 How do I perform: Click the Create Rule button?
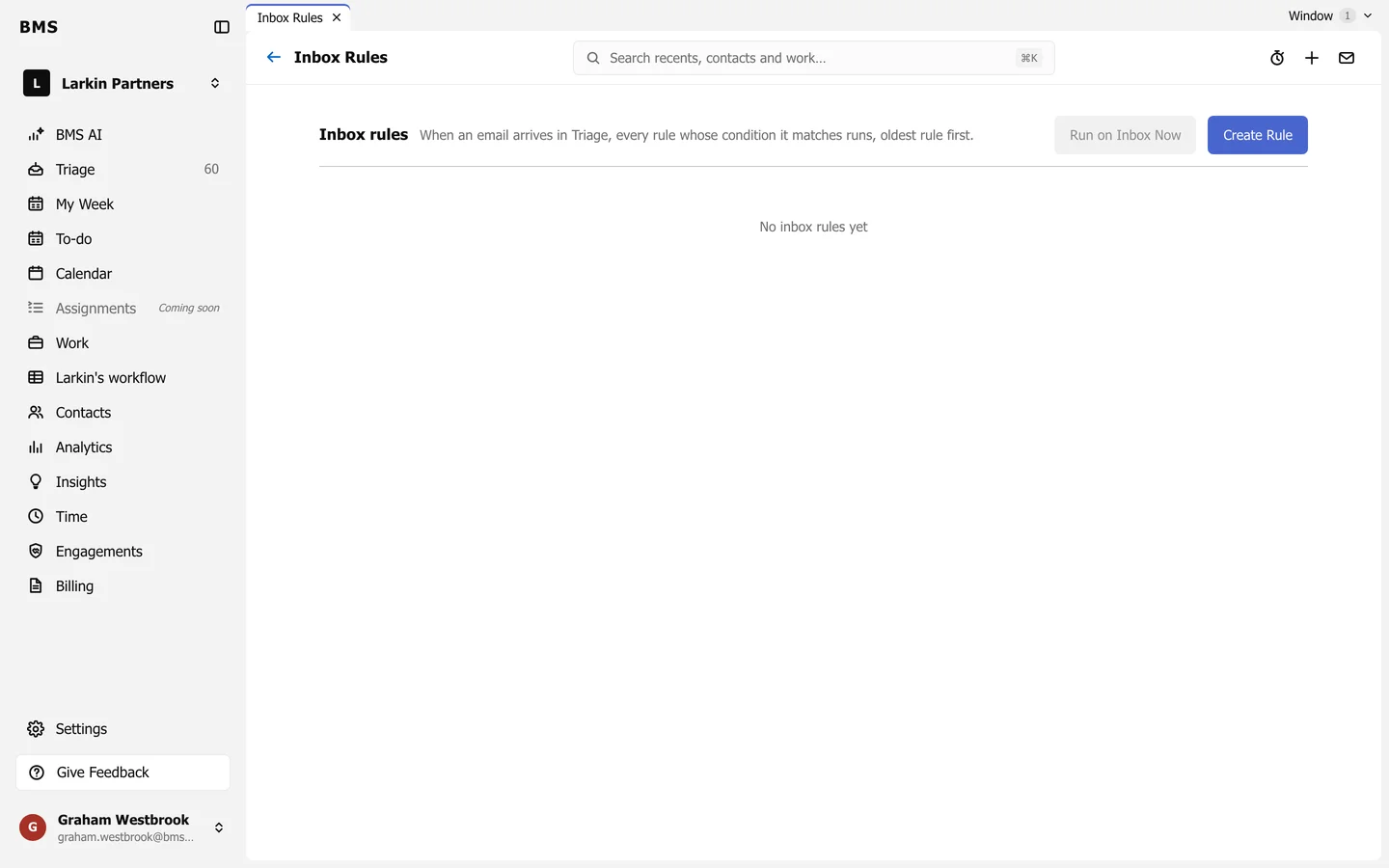click(1257, 135)
